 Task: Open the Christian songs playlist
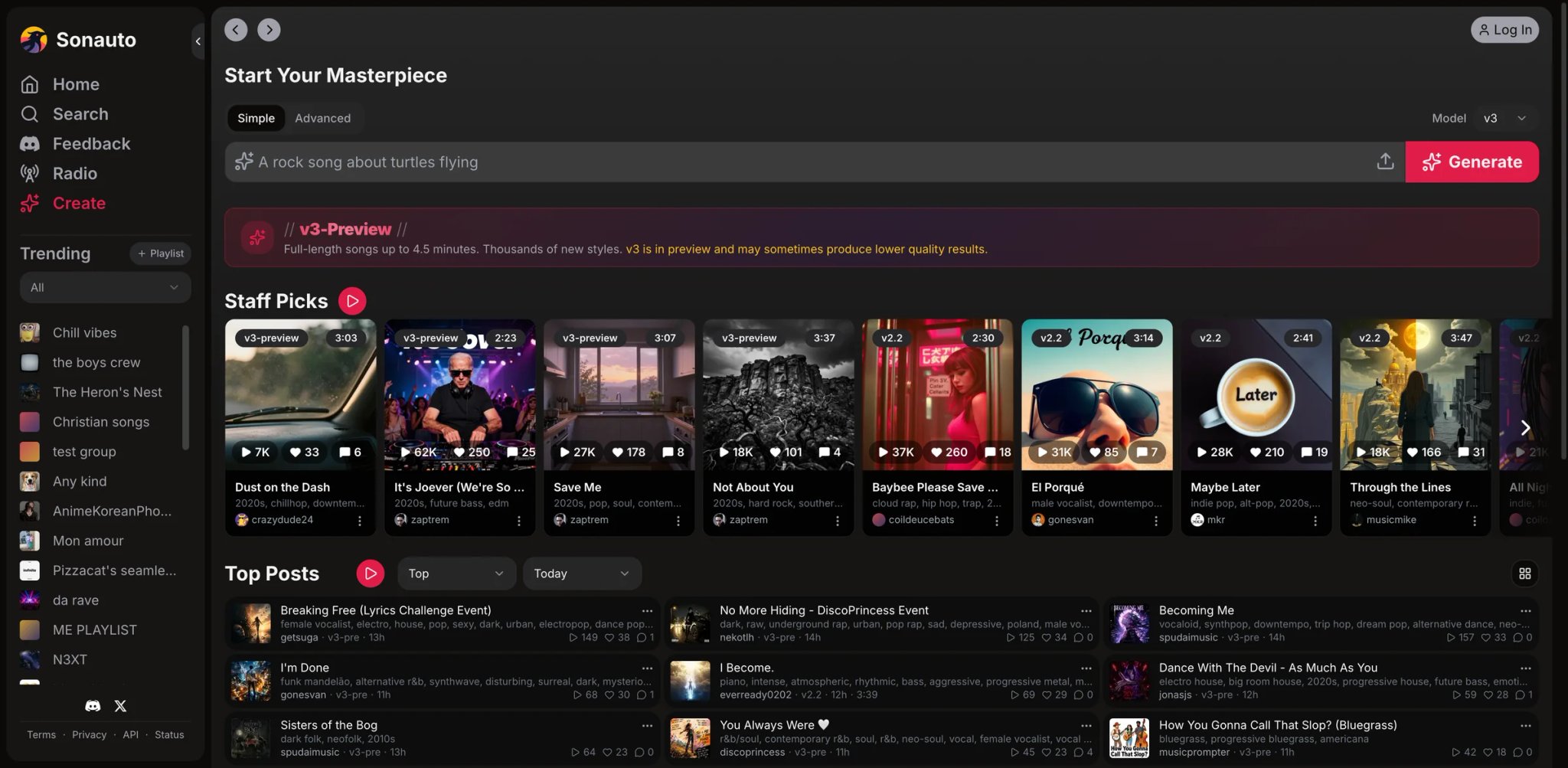pyautogui.click(x=101, y=423)
